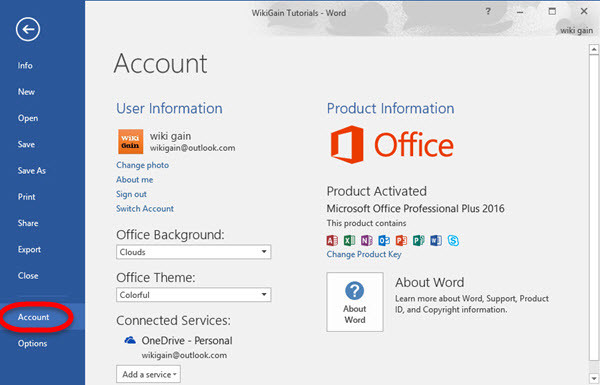Choose Save from the sidebar
The image size is (600, 385).
pyautogui.click(x=26, y=144)
